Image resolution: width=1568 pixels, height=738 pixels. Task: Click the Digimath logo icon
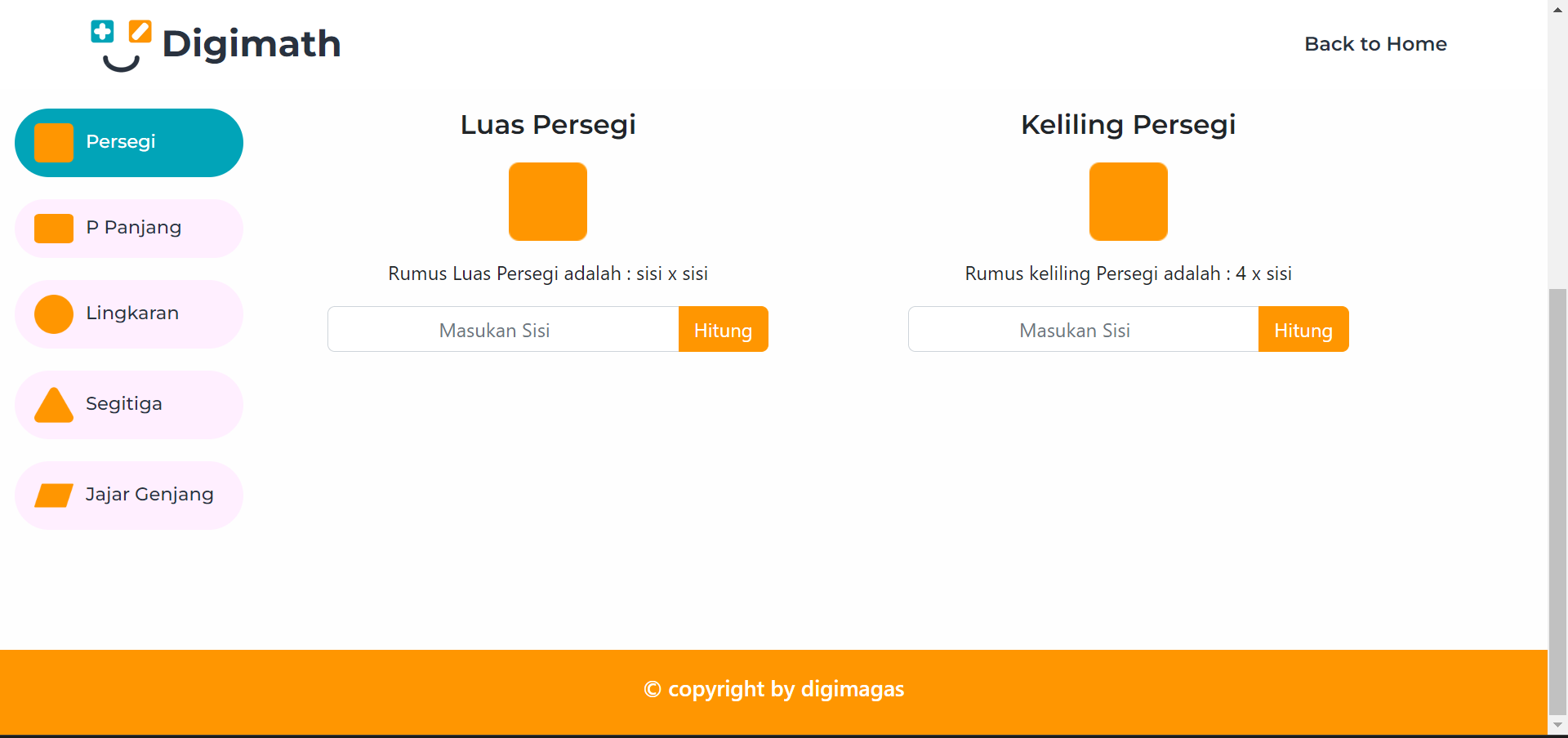tap(121, 45)
